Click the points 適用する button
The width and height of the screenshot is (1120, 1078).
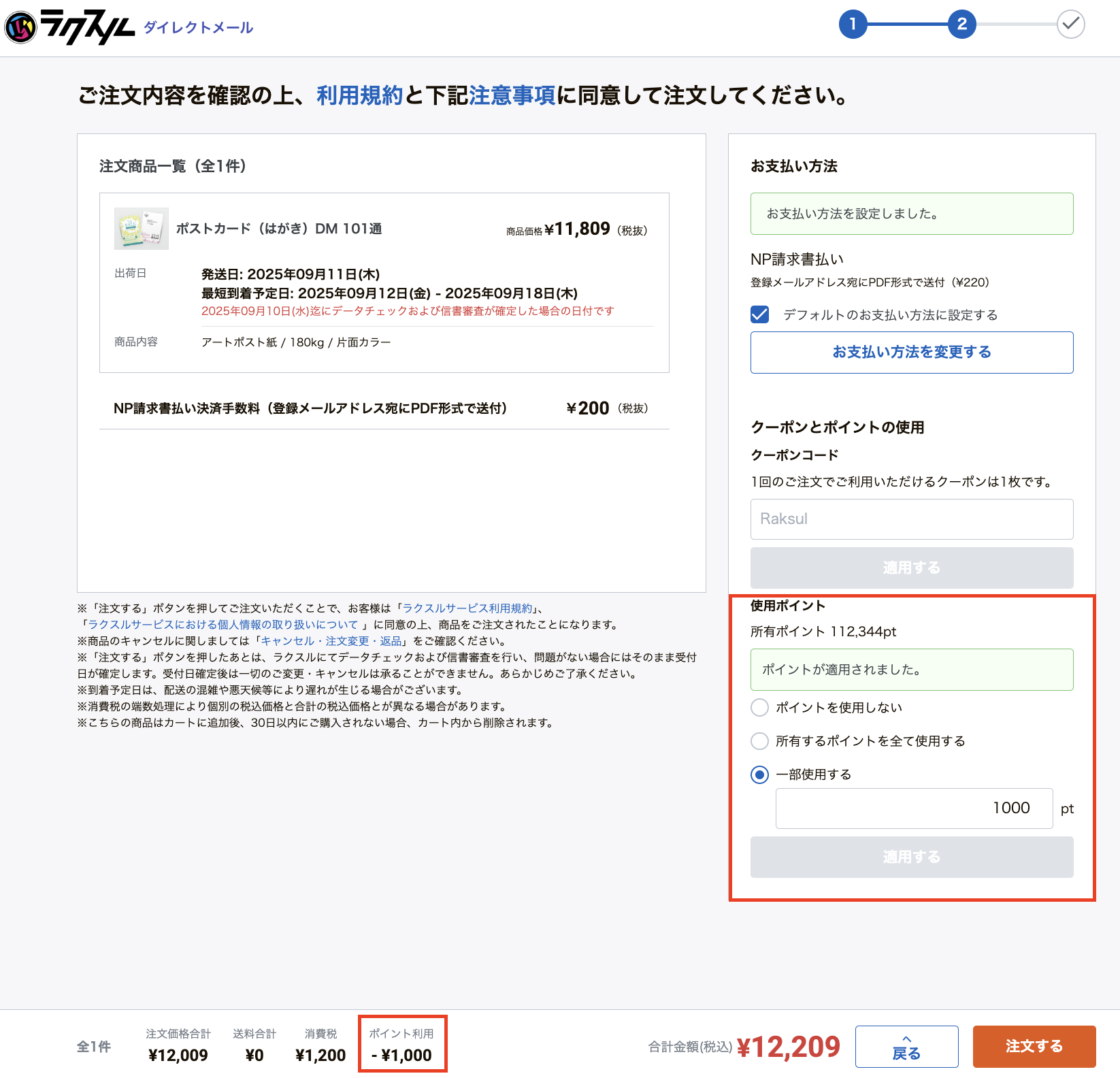point(912,857)
